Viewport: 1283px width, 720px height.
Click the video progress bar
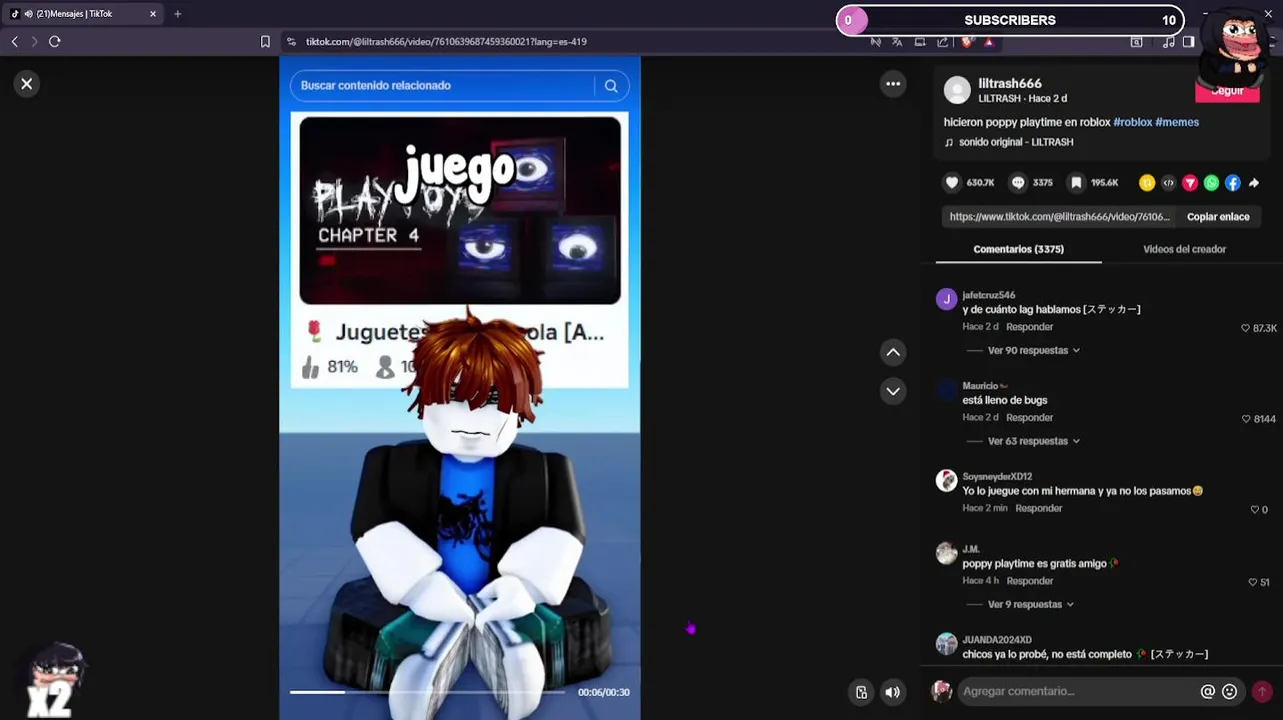tap(427, 692)
